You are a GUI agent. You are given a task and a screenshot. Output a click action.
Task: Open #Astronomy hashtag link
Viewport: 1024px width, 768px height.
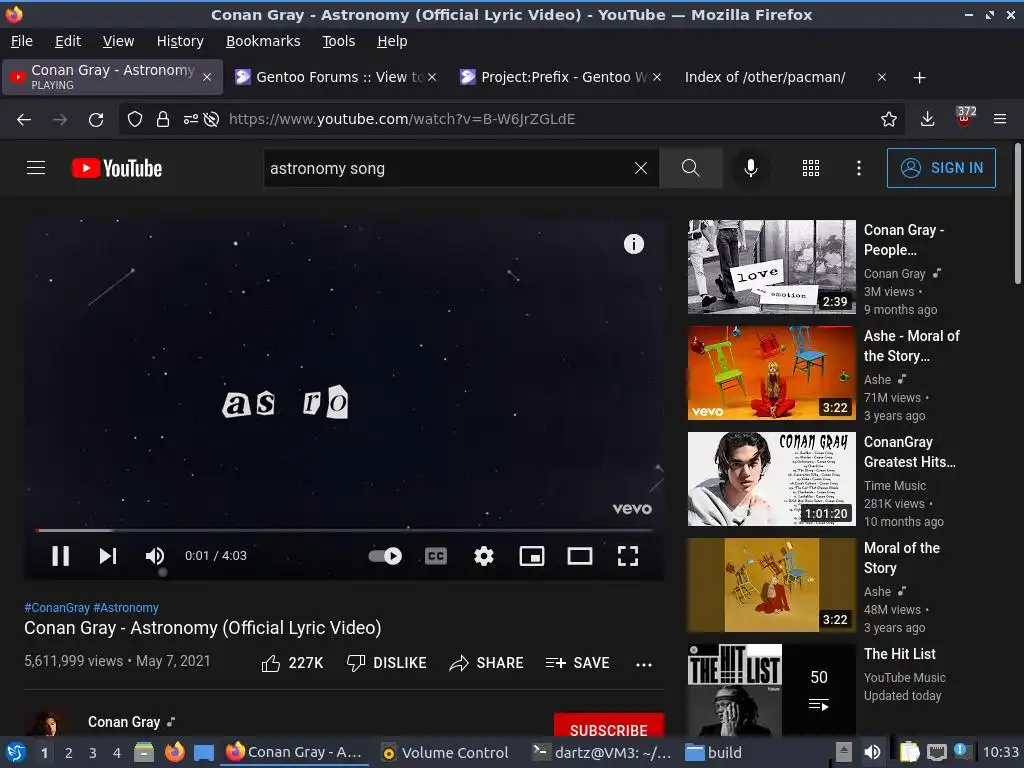126,607
